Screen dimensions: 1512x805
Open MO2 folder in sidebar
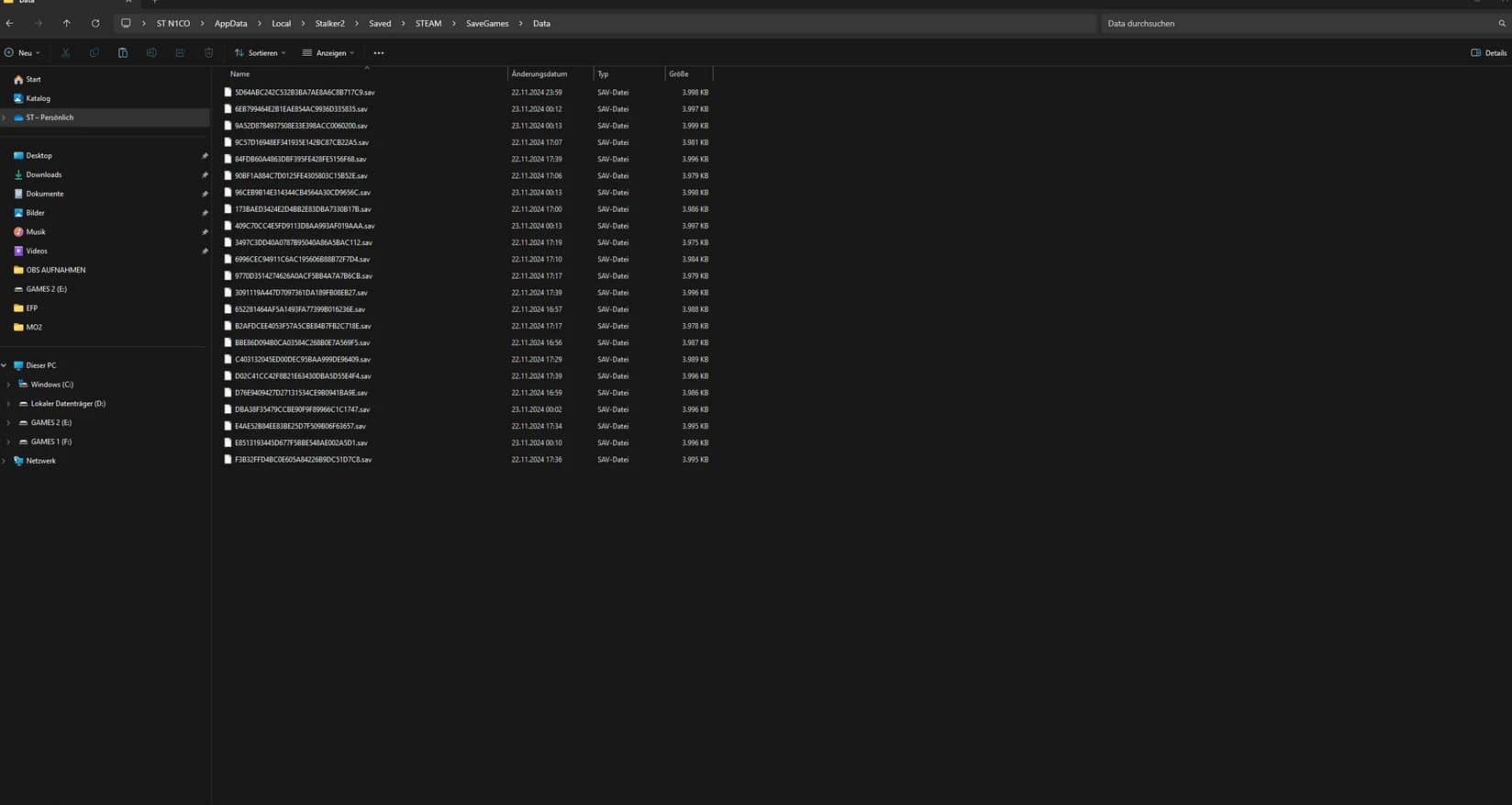(33, 328)
